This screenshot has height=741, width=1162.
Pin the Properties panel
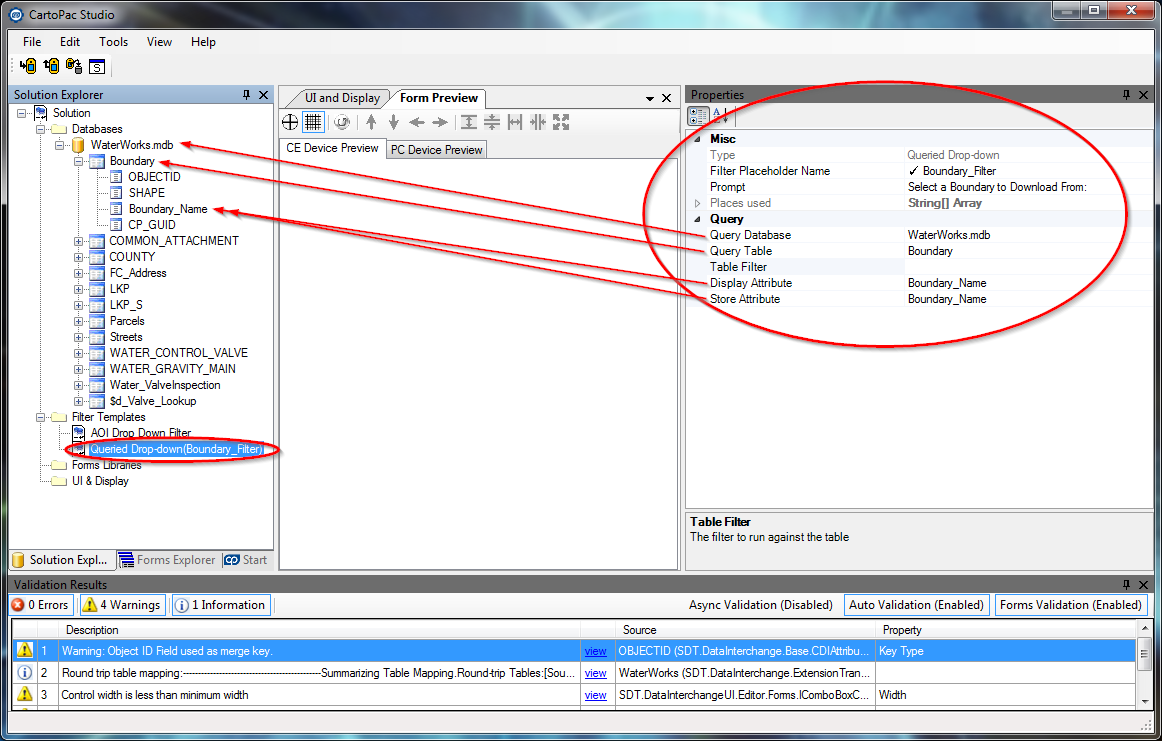click(x=1126, y=95)
